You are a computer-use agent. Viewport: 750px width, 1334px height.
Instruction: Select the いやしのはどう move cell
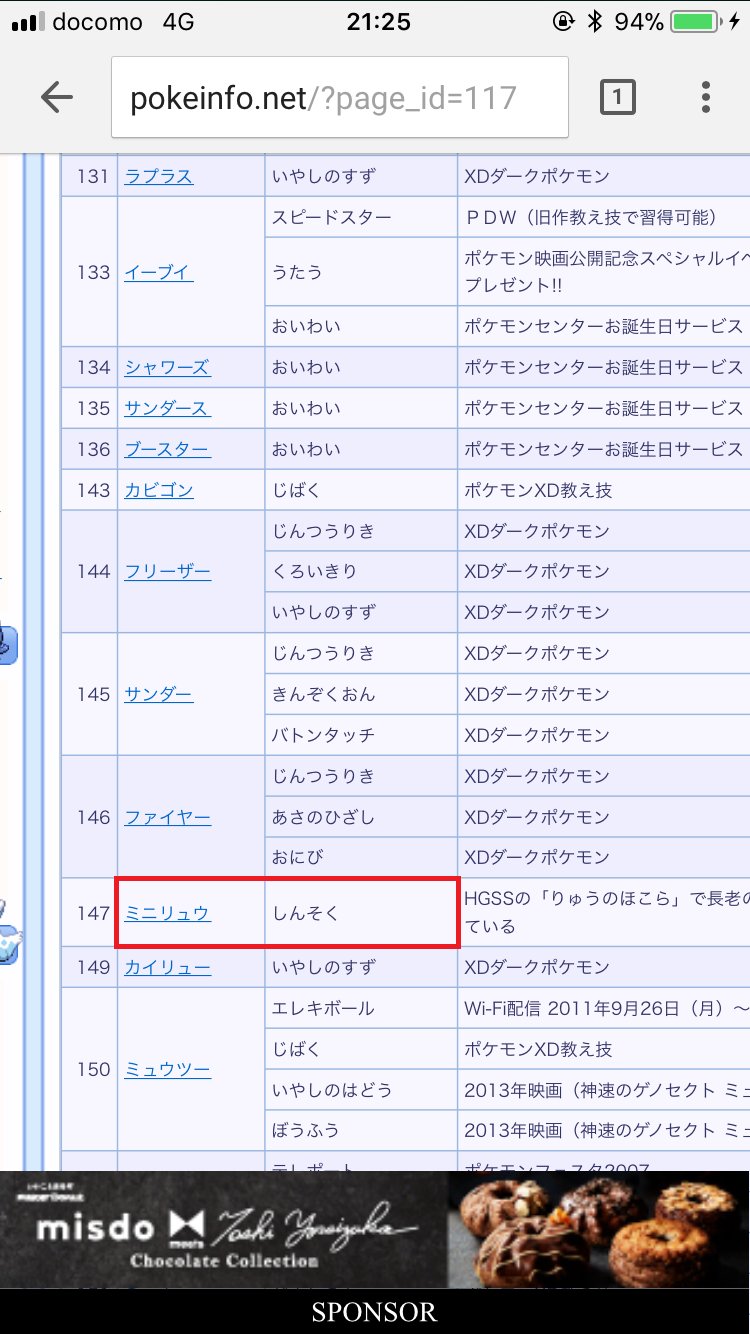point(361,1090)
